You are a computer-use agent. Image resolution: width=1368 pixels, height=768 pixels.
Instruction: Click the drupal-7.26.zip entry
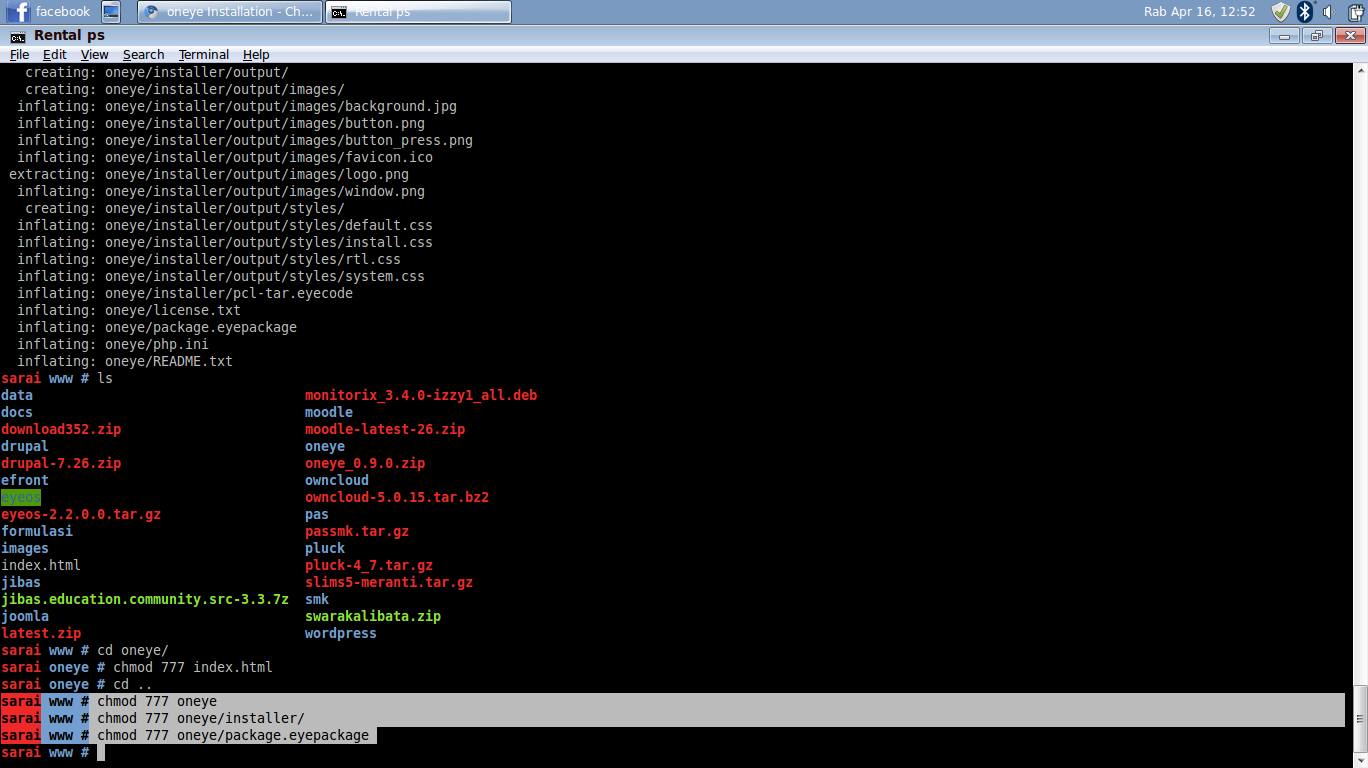61,463
